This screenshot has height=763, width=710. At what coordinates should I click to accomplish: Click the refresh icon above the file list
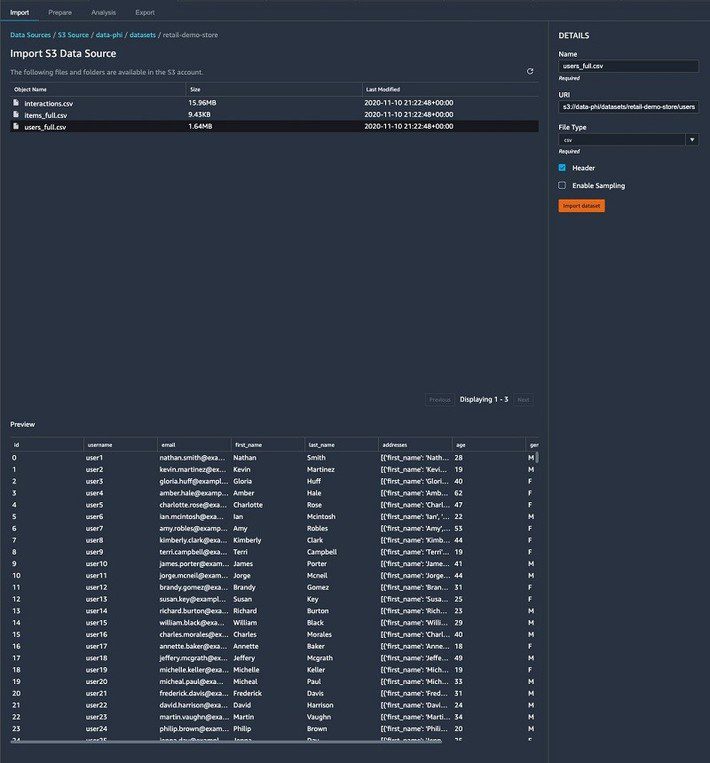530,71
